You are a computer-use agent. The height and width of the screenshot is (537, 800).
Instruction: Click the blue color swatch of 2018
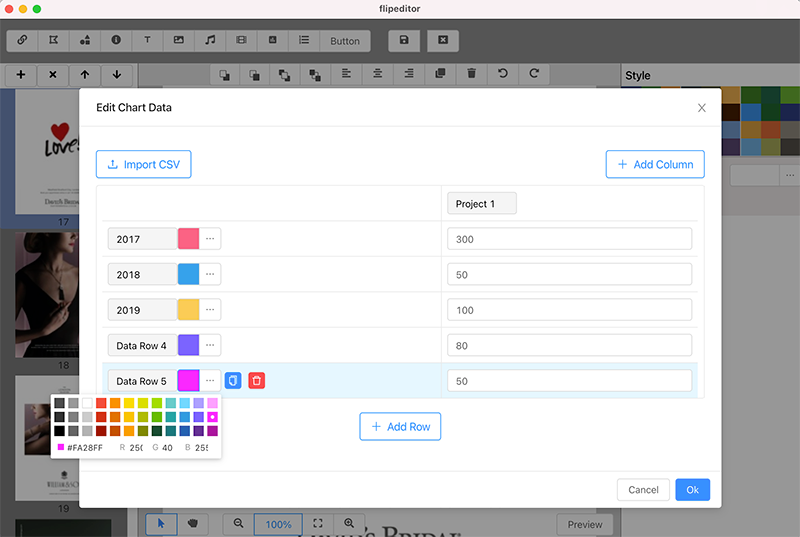click(188, 274)
